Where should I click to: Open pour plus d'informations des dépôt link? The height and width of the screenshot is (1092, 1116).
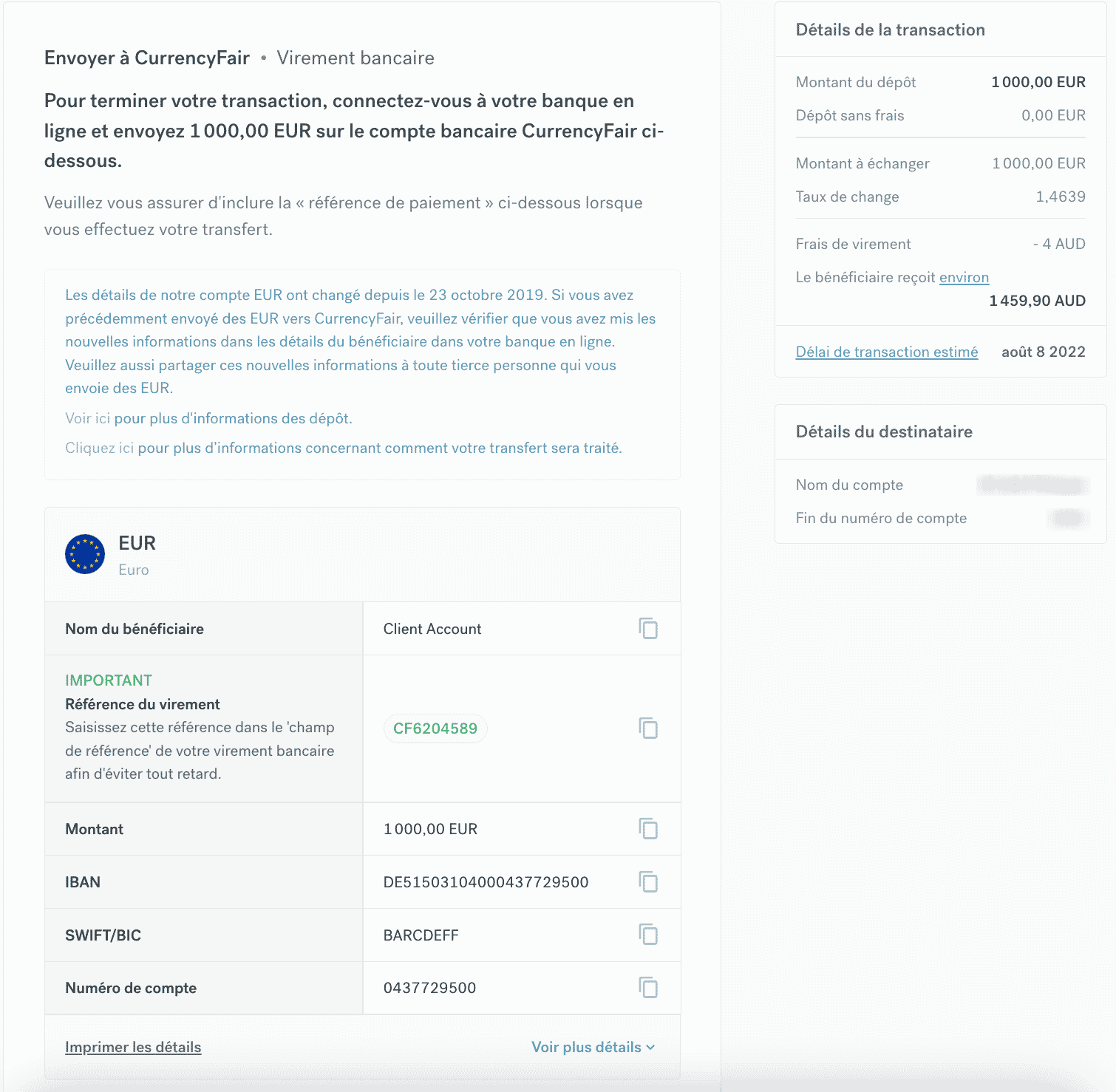pos(233,418)
